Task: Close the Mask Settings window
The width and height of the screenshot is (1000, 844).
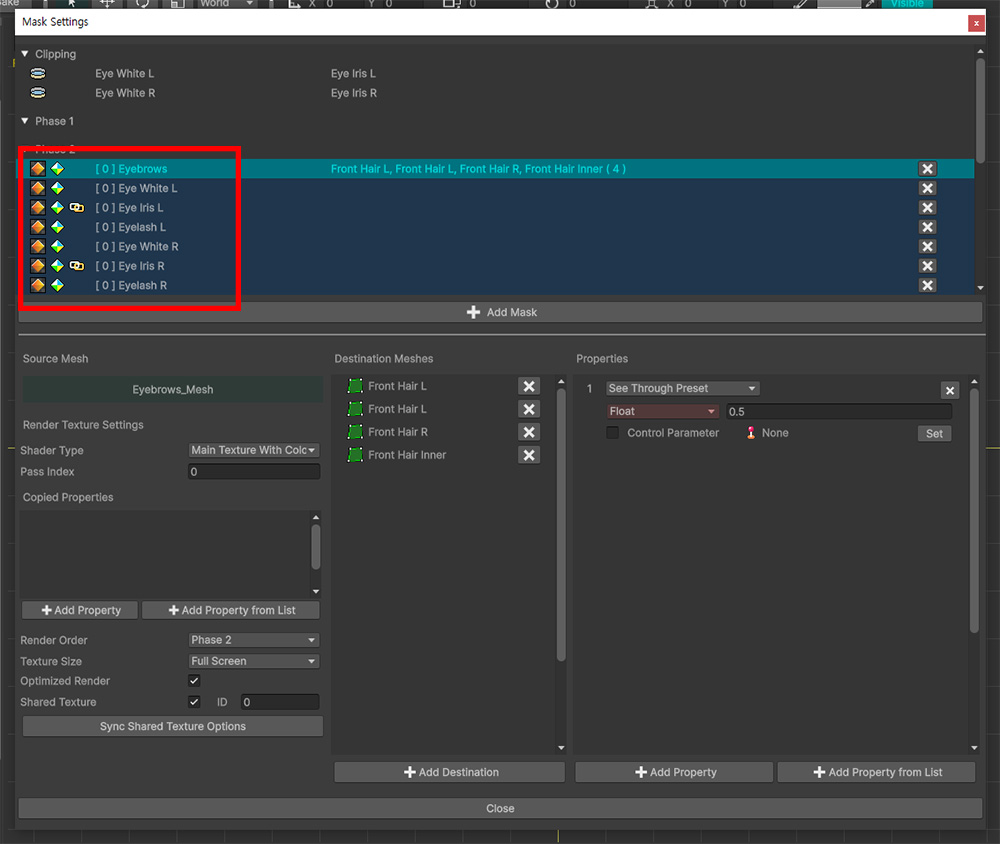Action: coord(976,24)
